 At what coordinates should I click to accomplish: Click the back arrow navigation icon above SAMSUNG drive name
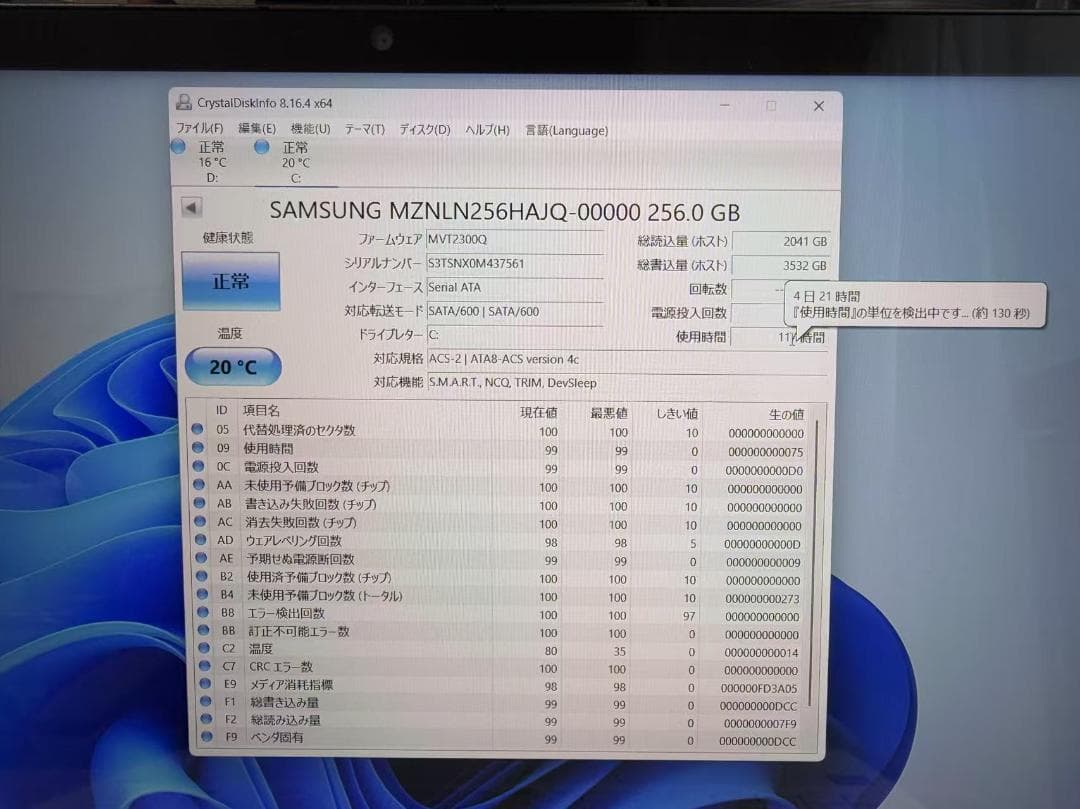click(190, 207)
